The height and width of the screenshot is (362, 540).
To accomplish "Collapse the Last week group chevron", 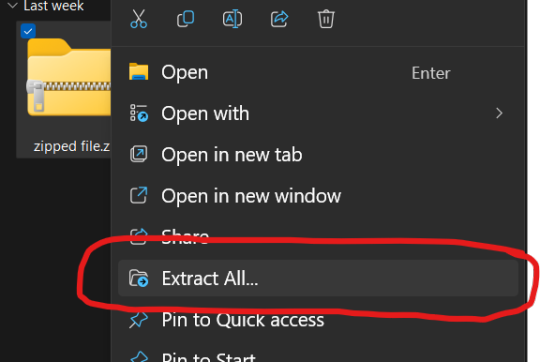I will (12, 6).
